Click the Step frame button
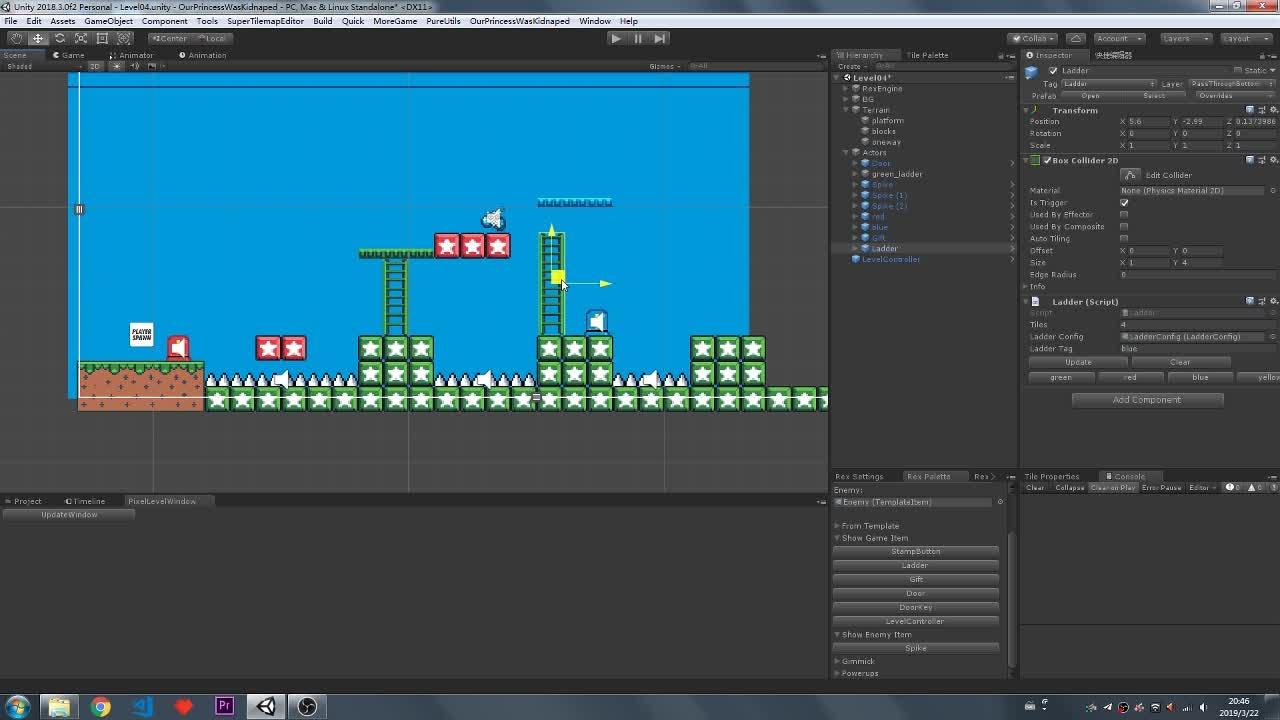The image size is (1280, 720). point(660,38)
